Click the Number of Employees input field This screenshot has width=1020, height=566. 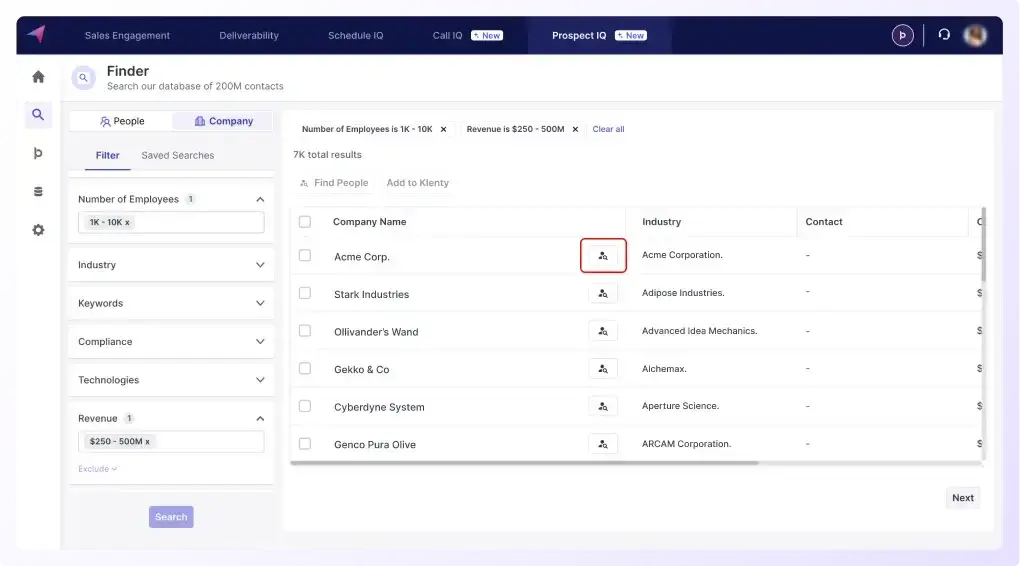coord(171,222)
